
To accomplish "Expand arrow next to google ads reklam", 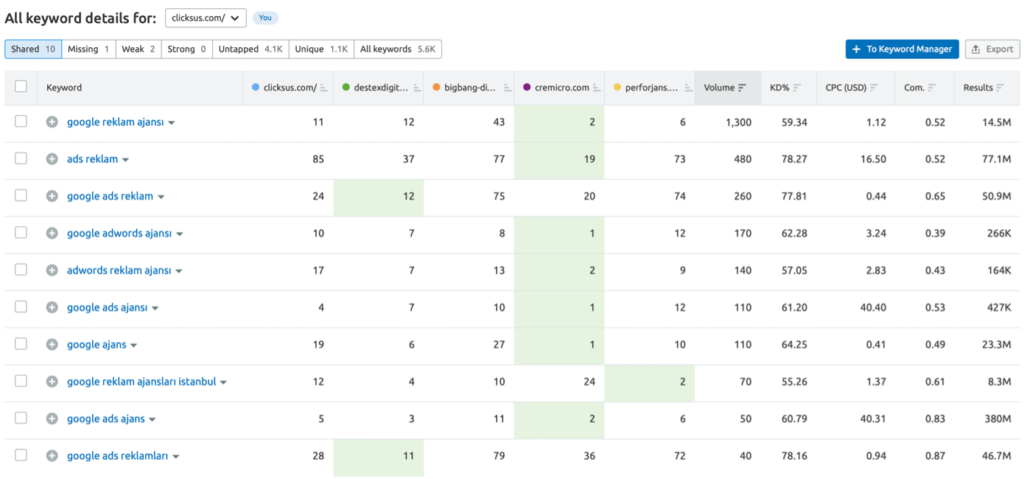I will [161, 197].
